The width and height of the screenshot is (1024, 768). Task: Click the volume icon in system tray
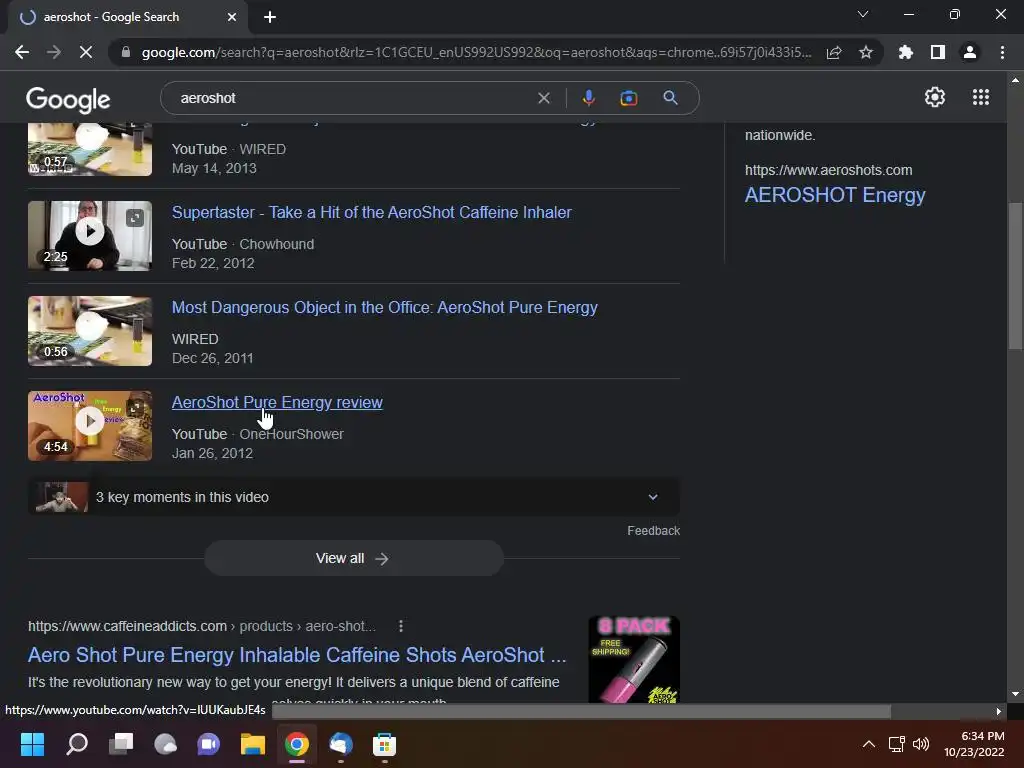point(921,744)
